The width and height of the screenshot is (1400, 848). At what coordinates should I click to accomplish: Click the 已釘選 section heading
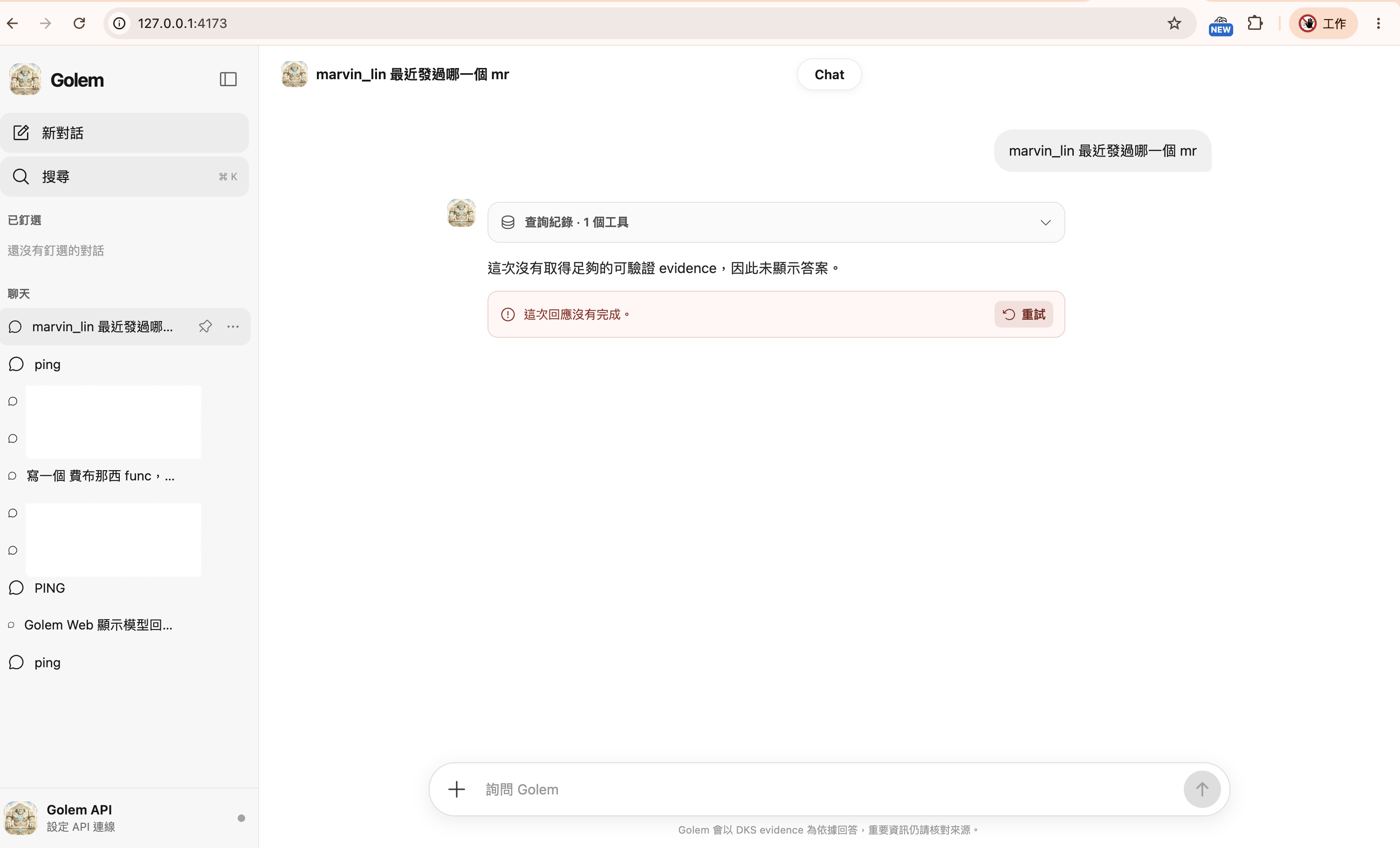[x=24, y=220]
